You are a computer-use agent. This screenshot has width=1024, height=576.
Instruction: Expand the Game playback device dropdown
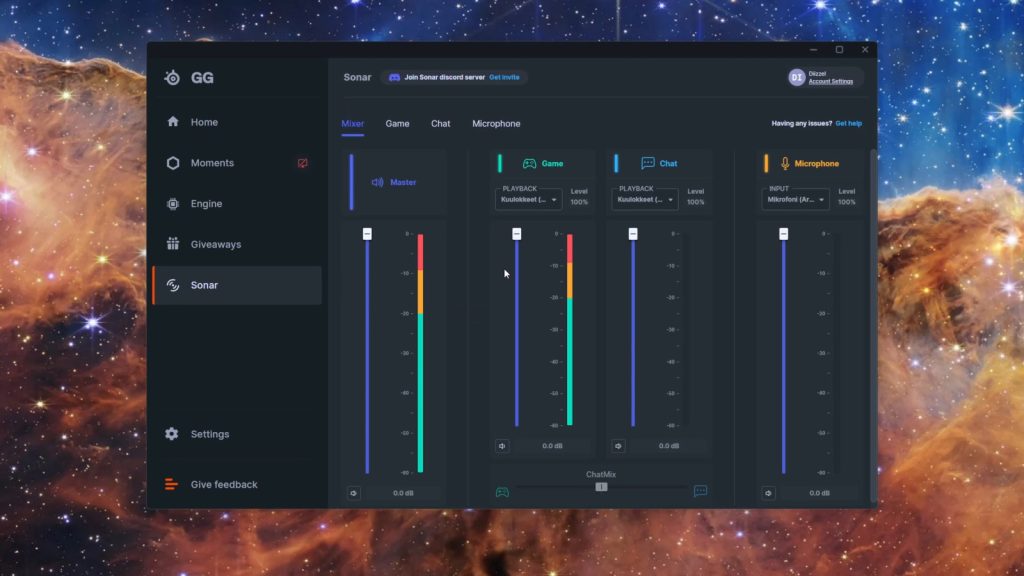529,199
